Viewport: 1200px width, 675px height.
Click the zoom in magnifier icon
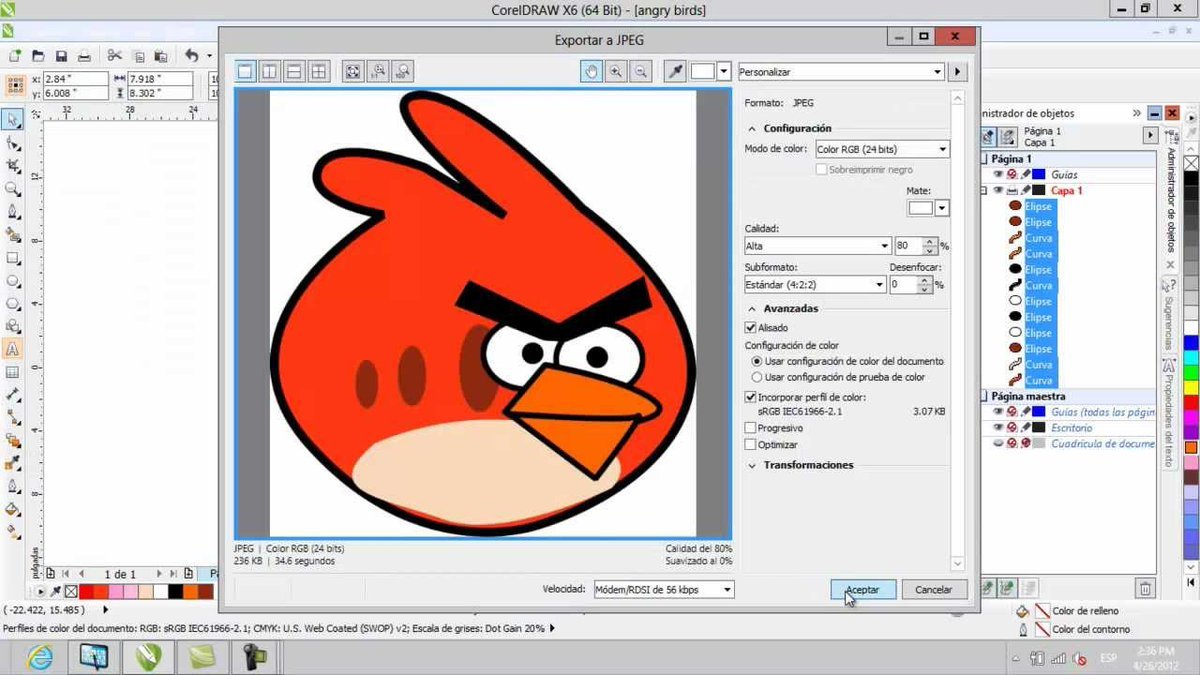tap(616, 71)
